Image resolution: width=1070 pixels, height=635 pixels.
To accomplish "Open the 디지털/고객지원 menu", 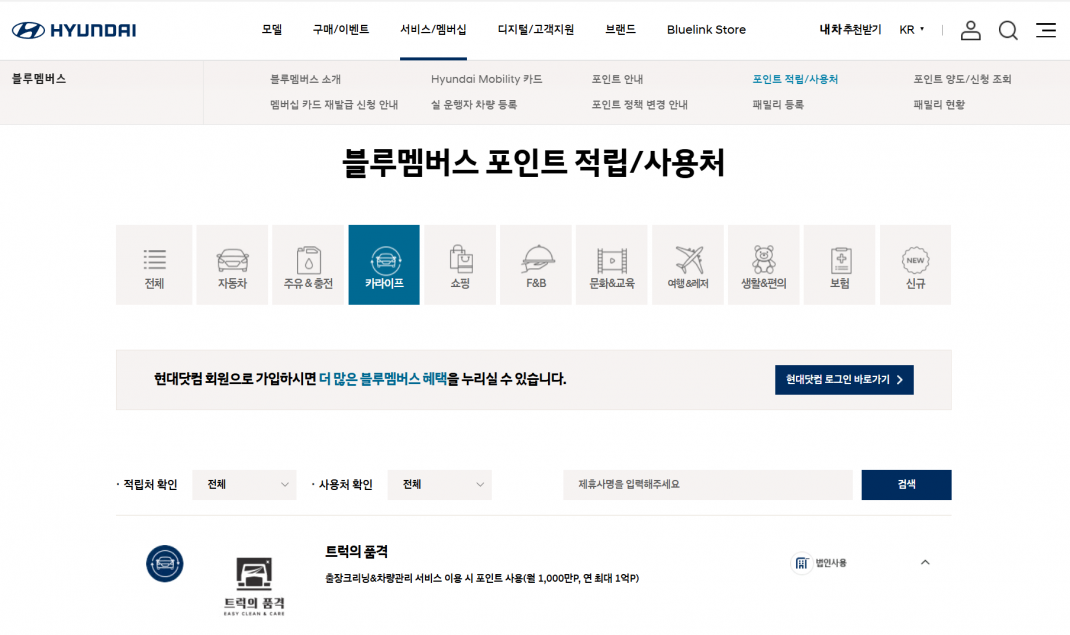I will [536, 30].
